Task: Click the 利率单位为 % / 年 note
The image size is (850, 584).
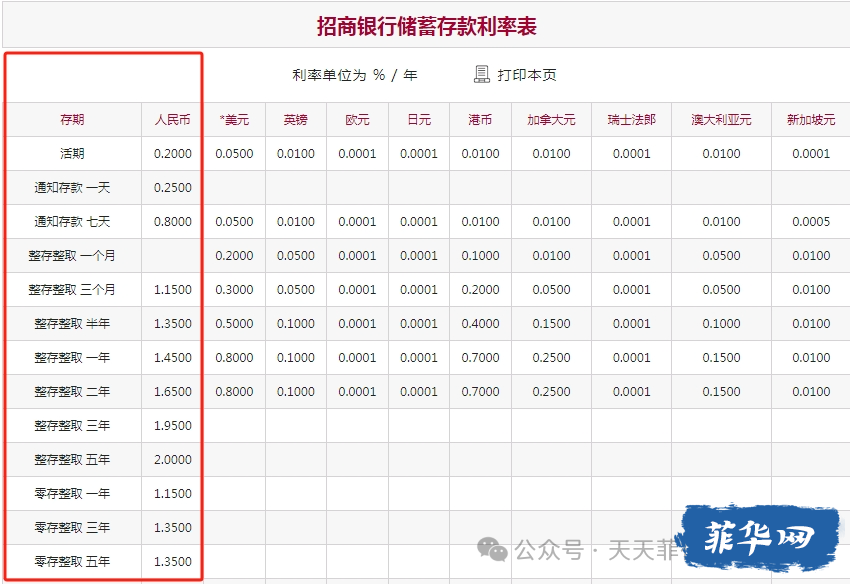Action: (355, 75)
